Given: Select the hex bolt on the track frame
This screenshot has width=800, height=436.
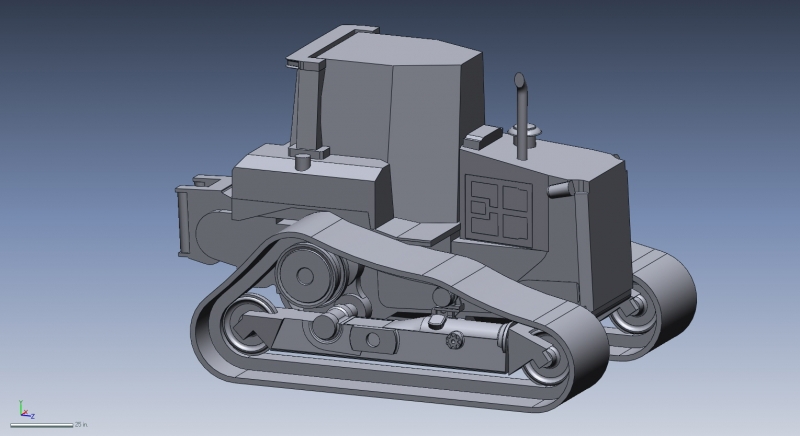Looking at the screenshot, I should coord(453,342).
